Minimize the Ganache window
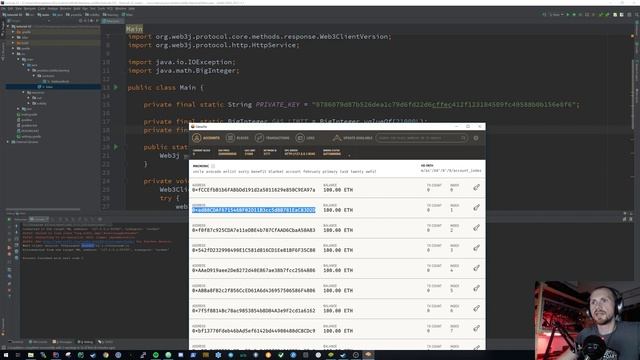This screenshot has width=640, height=360. 457,127
